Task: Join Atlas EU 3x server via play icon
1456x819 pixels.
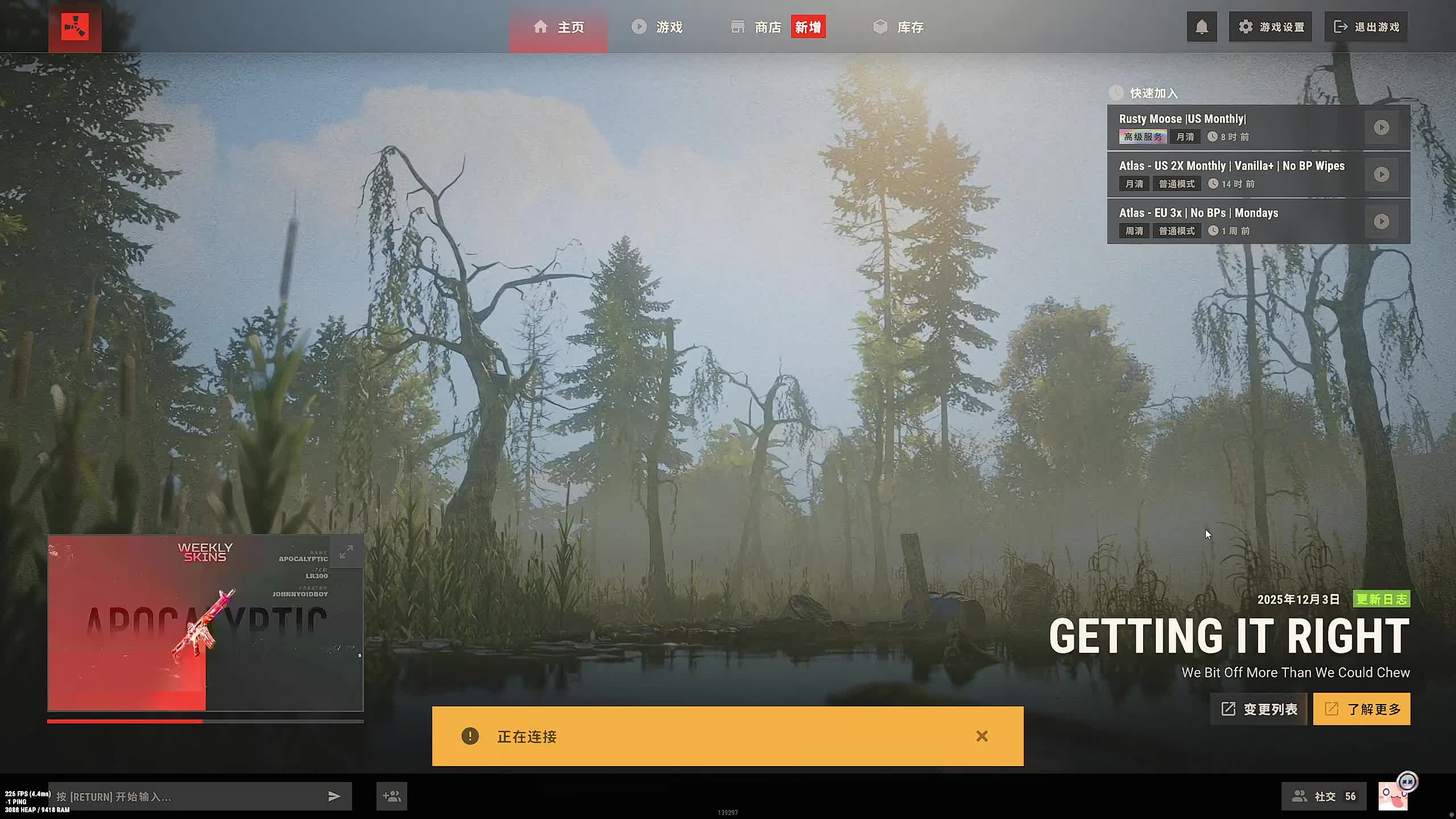Action: pos(1381,221)
